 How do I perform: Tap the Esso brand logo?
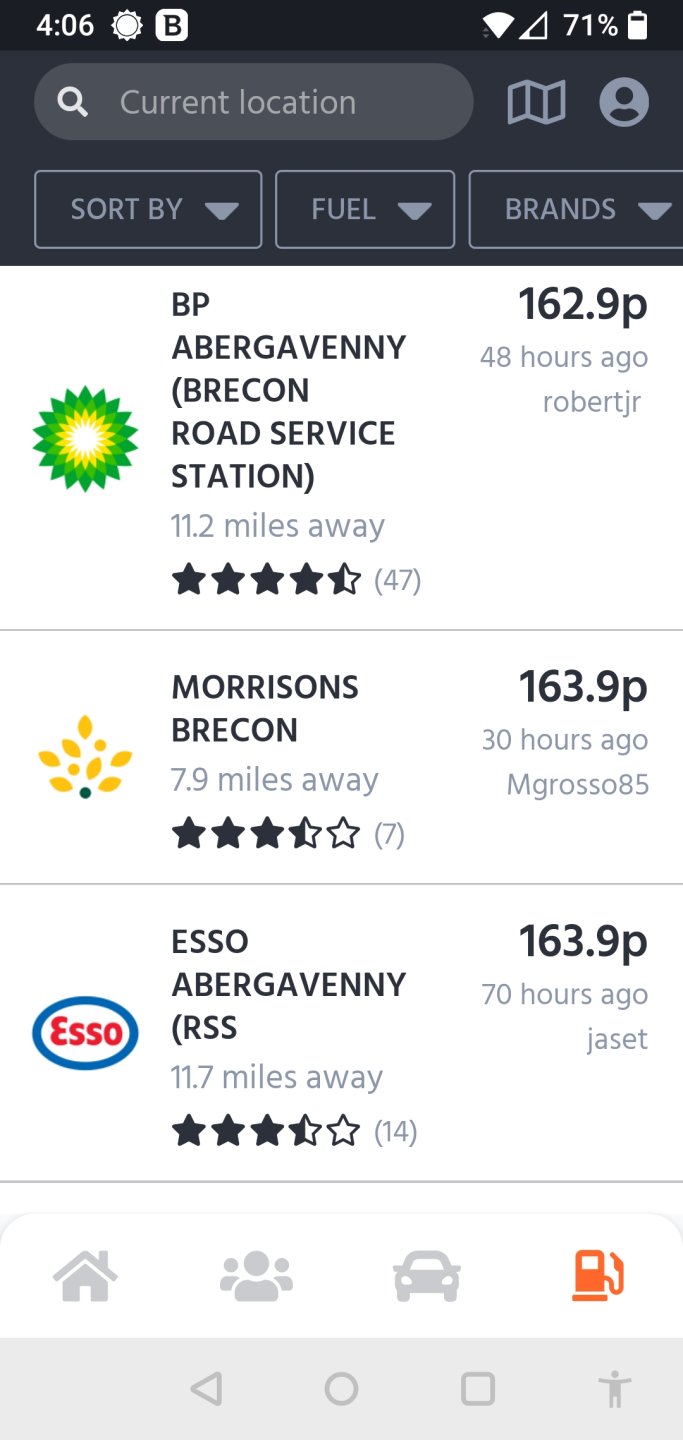click(85, 1034)
